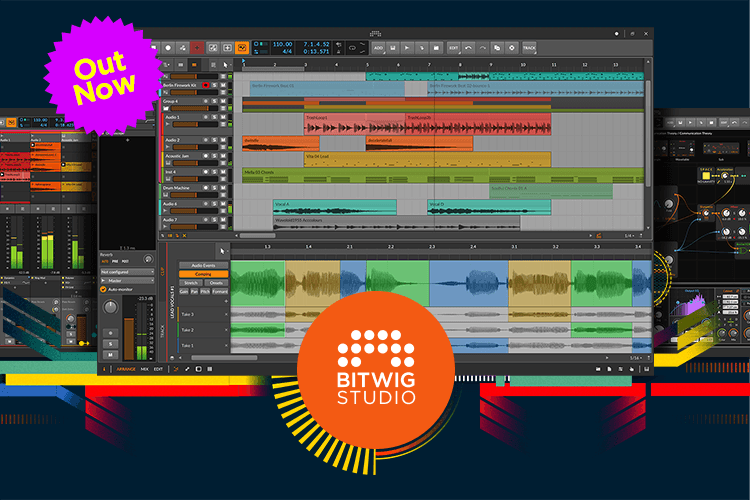Click the Audio Events button

(x=203, y=264)
